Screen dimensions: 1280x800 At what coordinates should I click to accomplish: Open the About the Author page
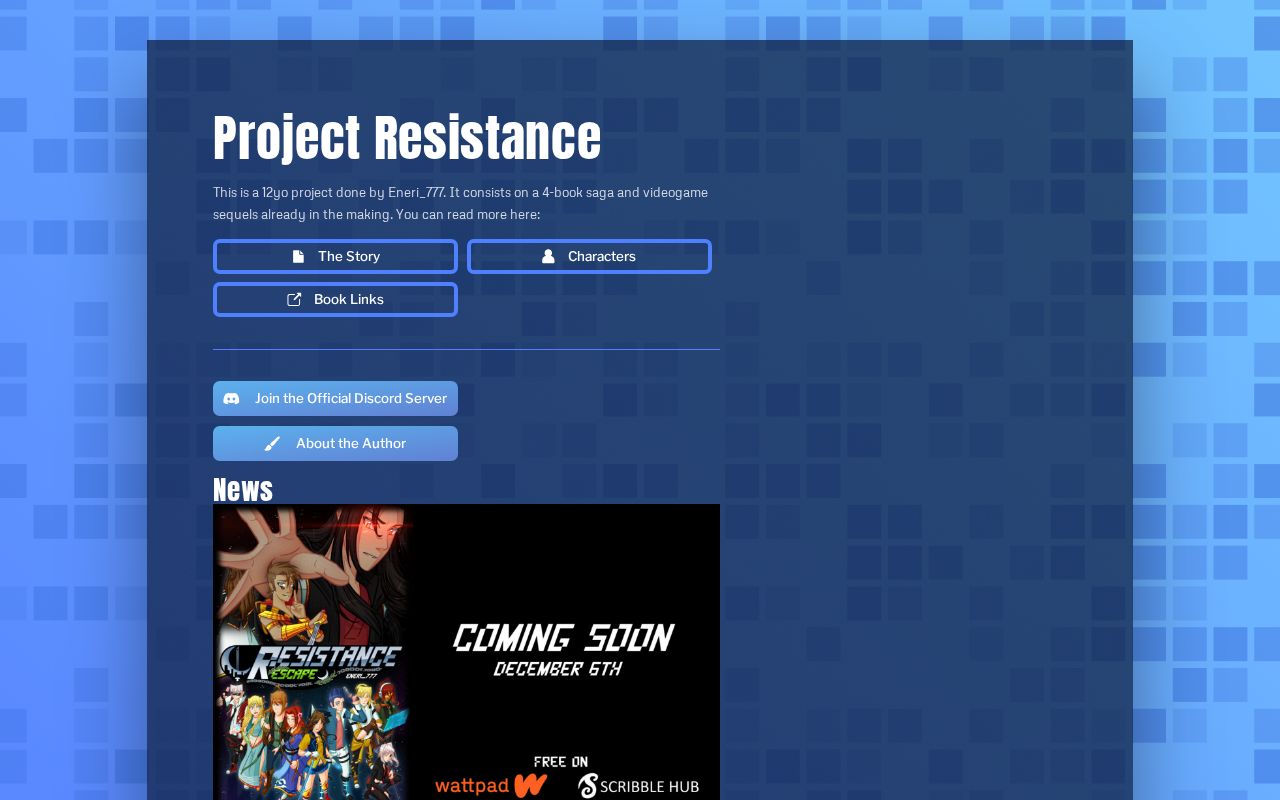tap(335, 444)
